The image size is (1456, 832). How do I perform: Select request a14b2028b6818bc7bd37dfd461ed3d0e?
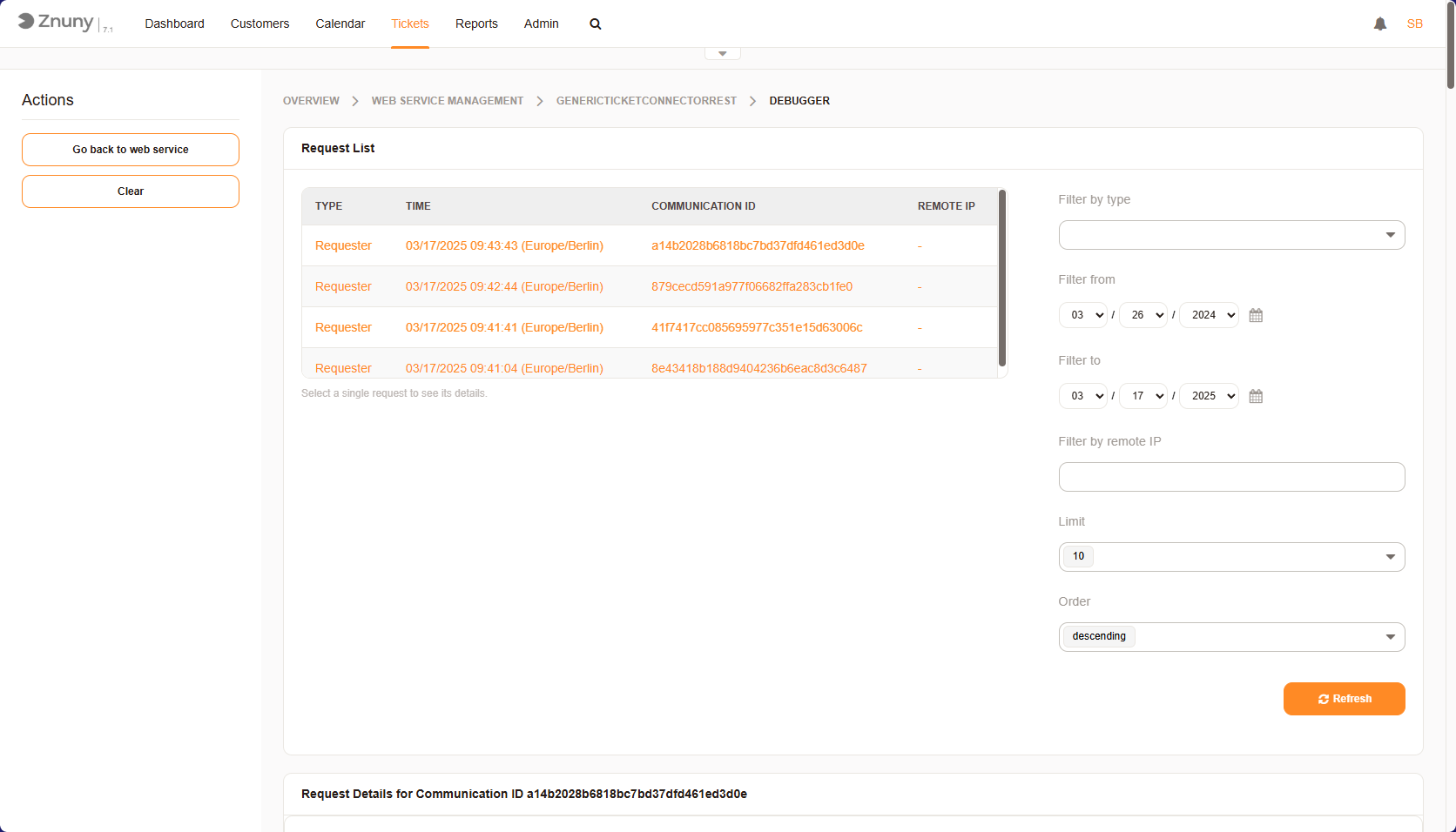[757, 245]
